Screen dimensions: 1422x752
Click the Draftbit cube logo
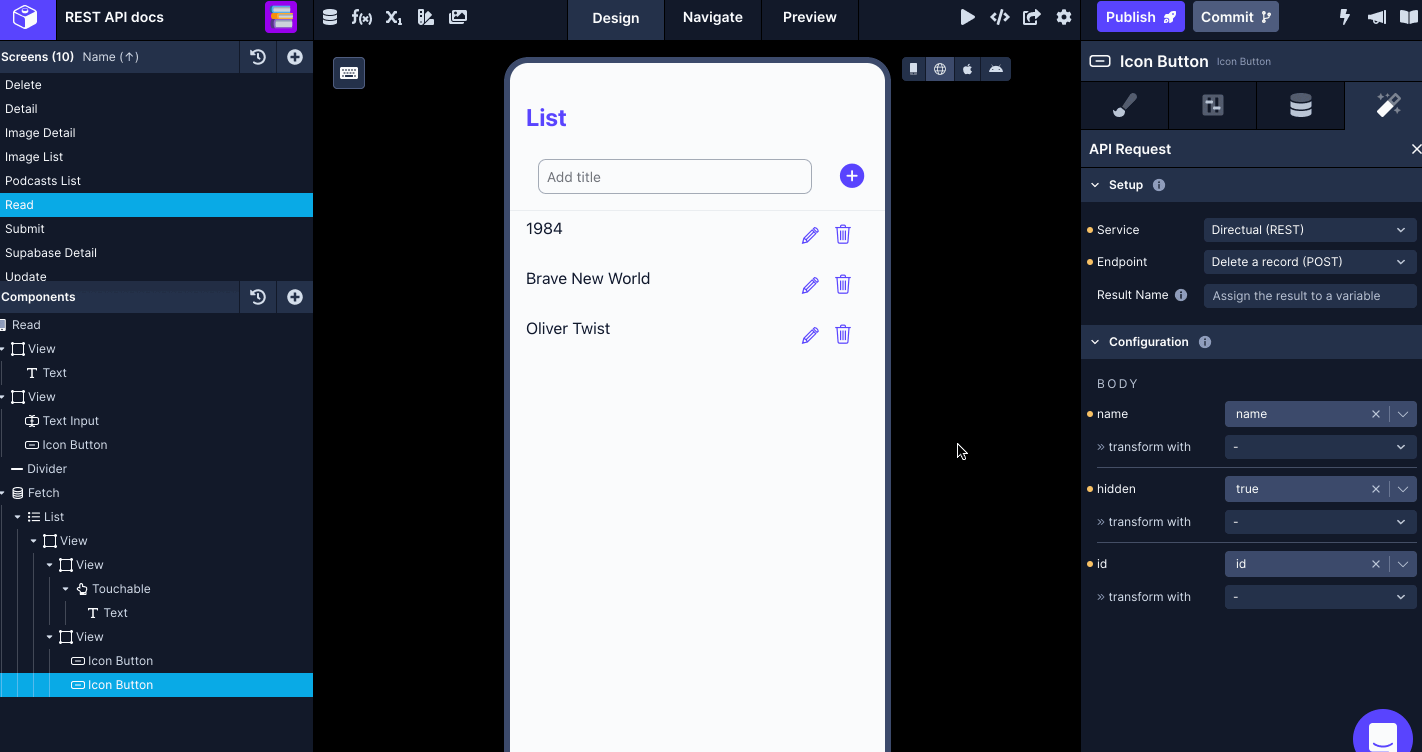click(x=25, y=17)
